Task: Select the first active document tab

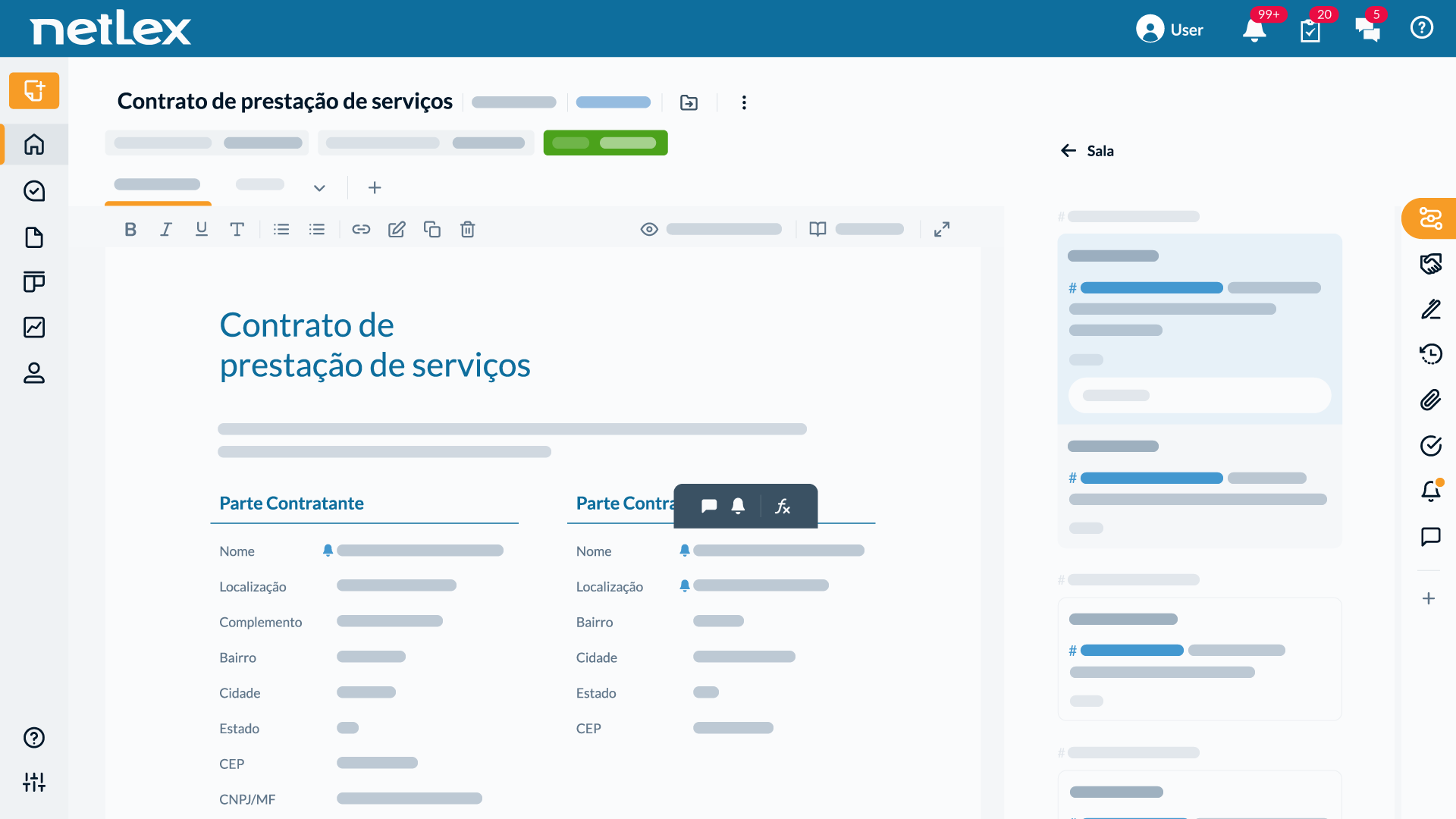Action: pyautogui.click(x=158, y=186)
